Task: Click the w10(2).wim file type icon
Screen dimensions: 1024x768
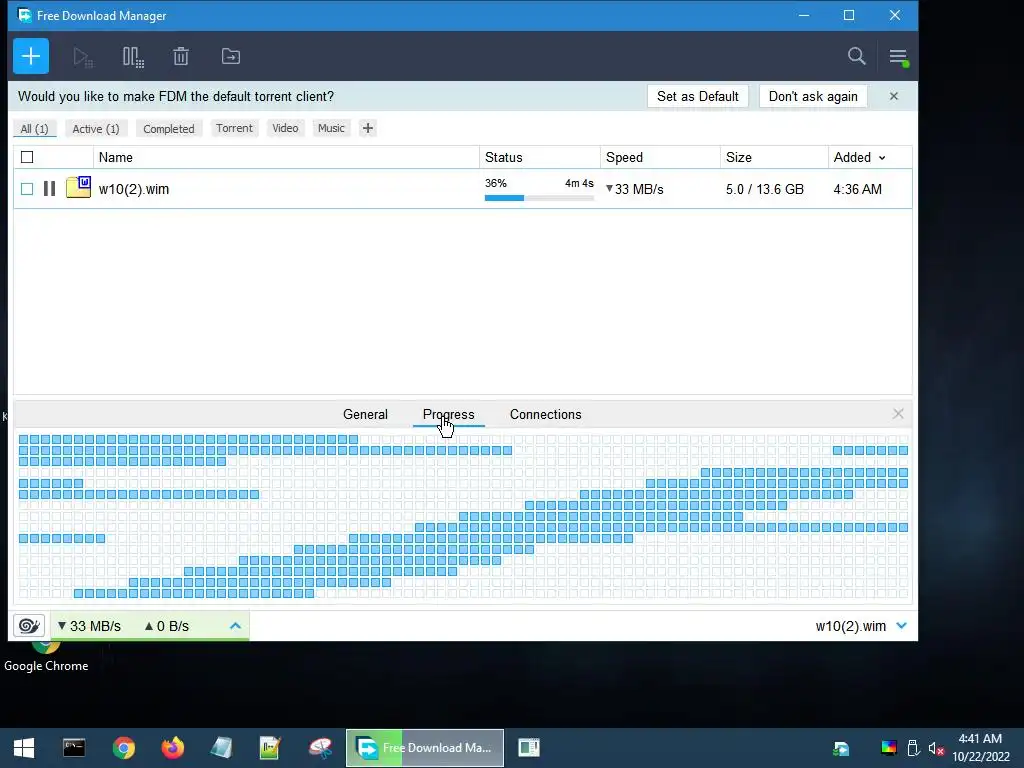Action: click(x=78, y=187)
